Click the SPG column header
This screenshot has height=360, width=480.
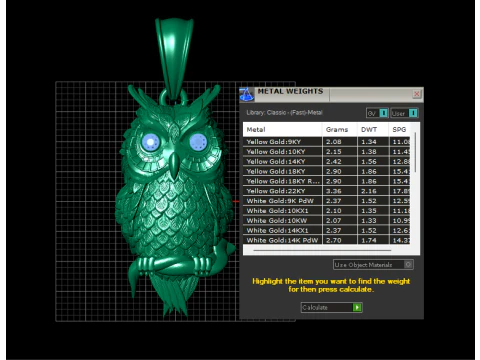tap(399, 130)
